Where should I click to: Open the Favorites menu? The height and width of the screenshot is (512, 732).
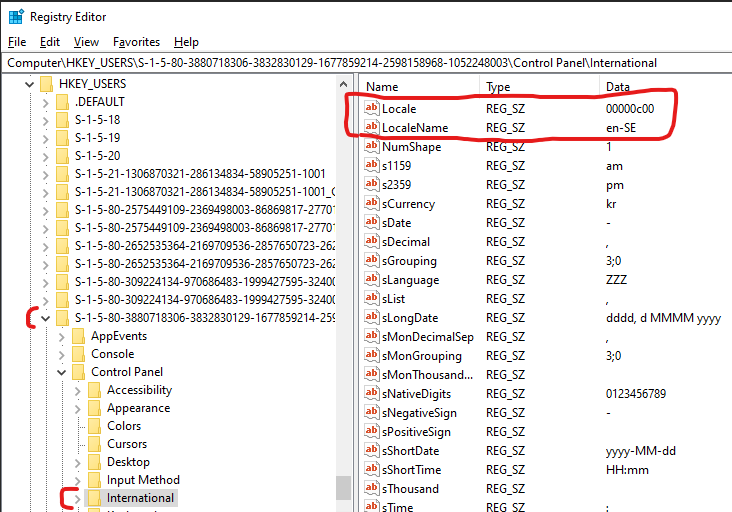[x=136, y=42]
